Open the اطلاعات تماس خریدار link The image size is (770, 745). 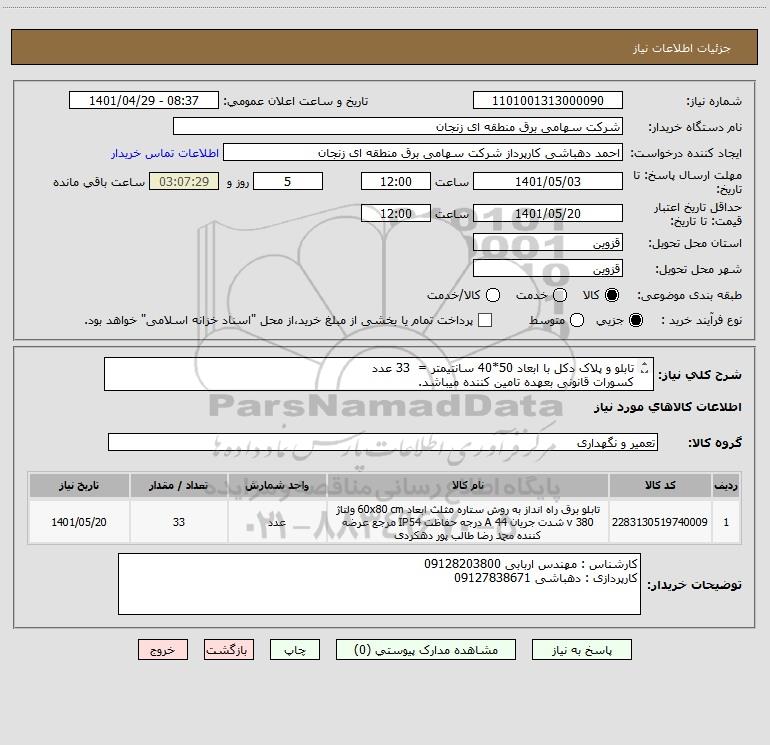(165, 153)
